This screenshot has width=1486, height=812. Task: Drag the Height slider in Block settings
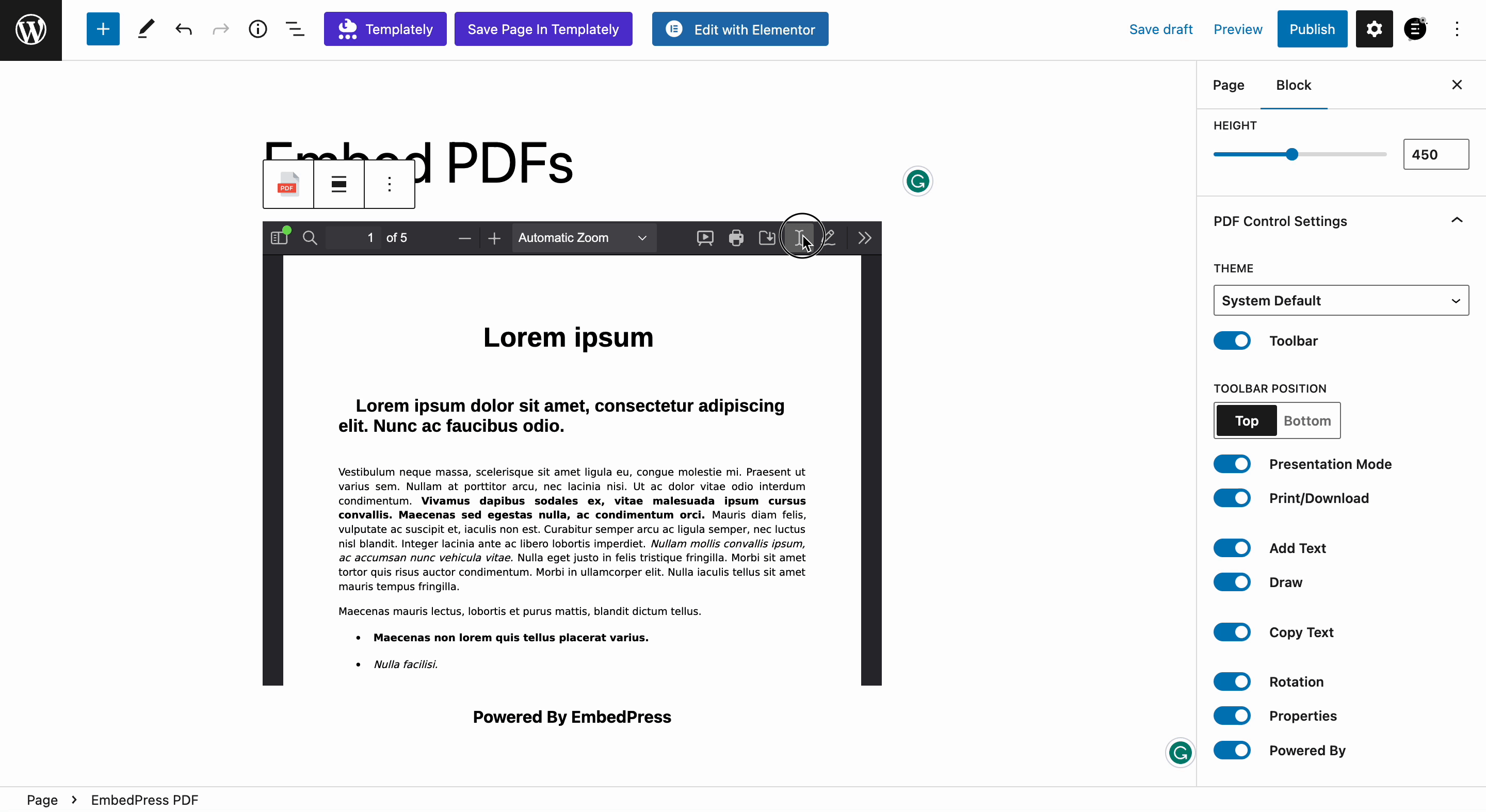point(1291,154)
